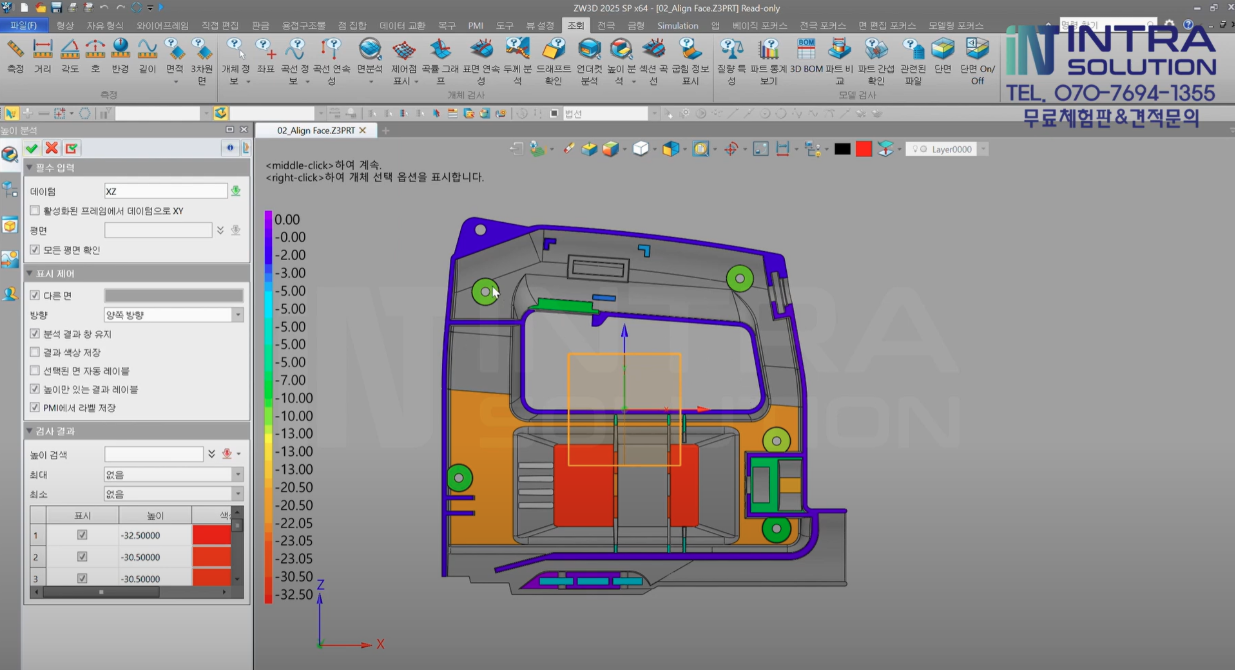Switch to the PMI ribbon tab
Screen dimensions: 1235x670
tap(476, 25)
